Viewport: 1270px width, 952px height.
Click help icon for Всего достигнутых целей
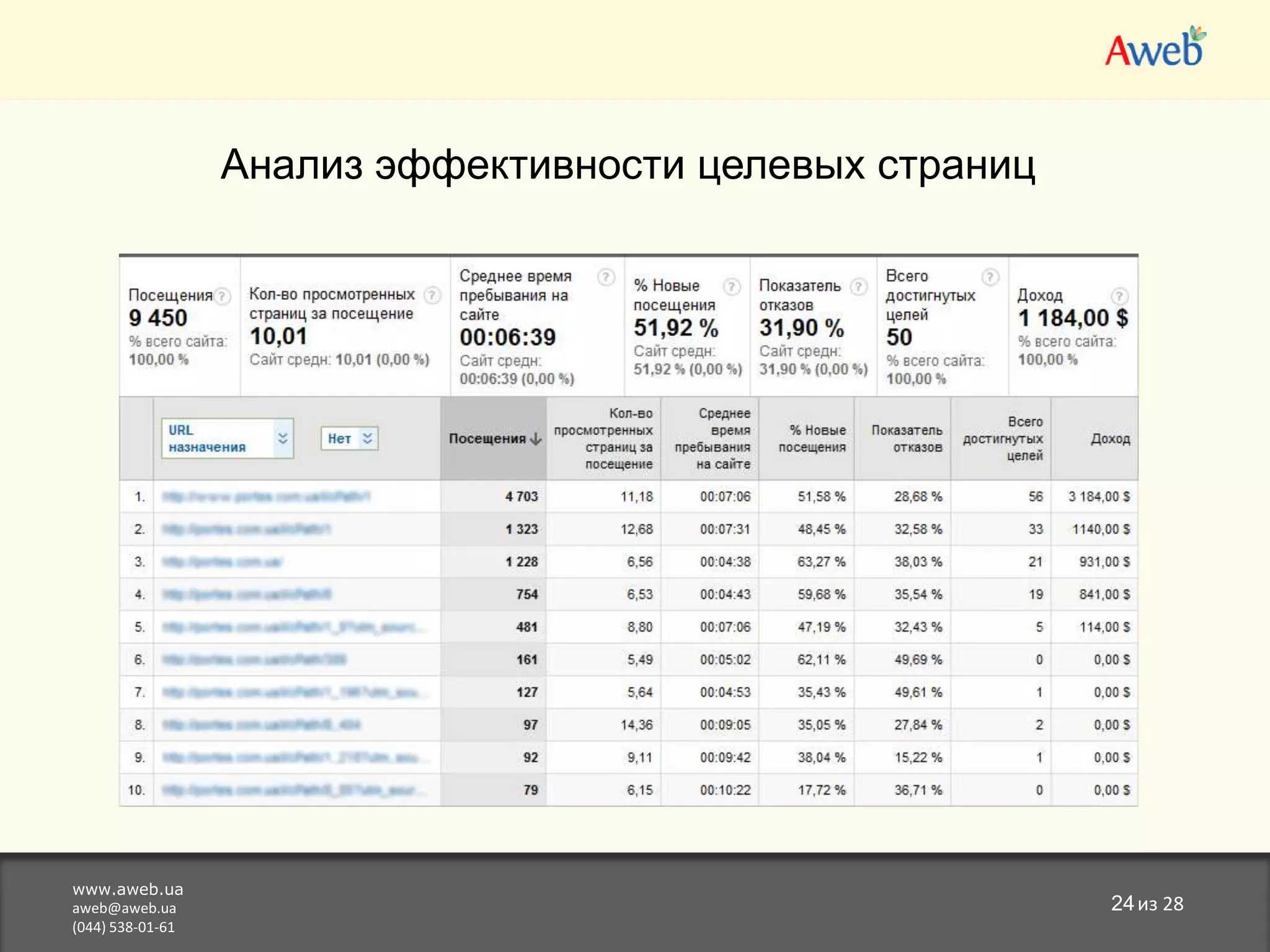(x=991, y=277)
